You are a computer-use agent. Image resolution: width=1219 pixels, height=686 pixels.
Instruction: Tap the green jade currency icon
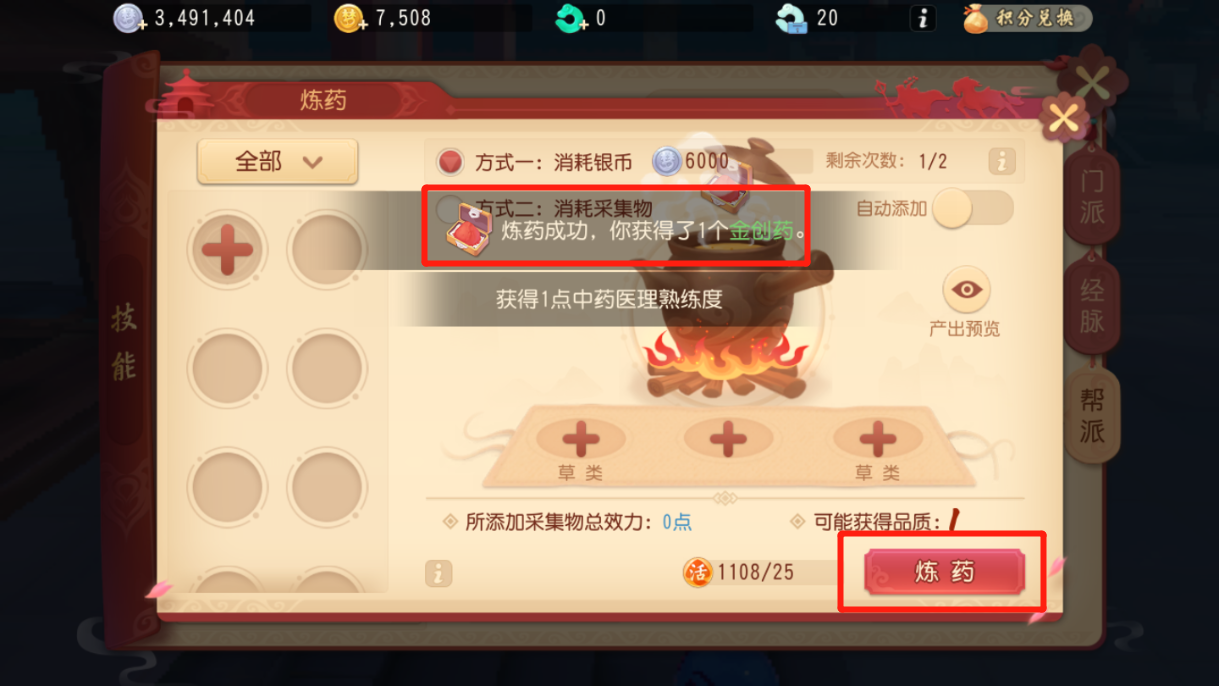point(571,18)
